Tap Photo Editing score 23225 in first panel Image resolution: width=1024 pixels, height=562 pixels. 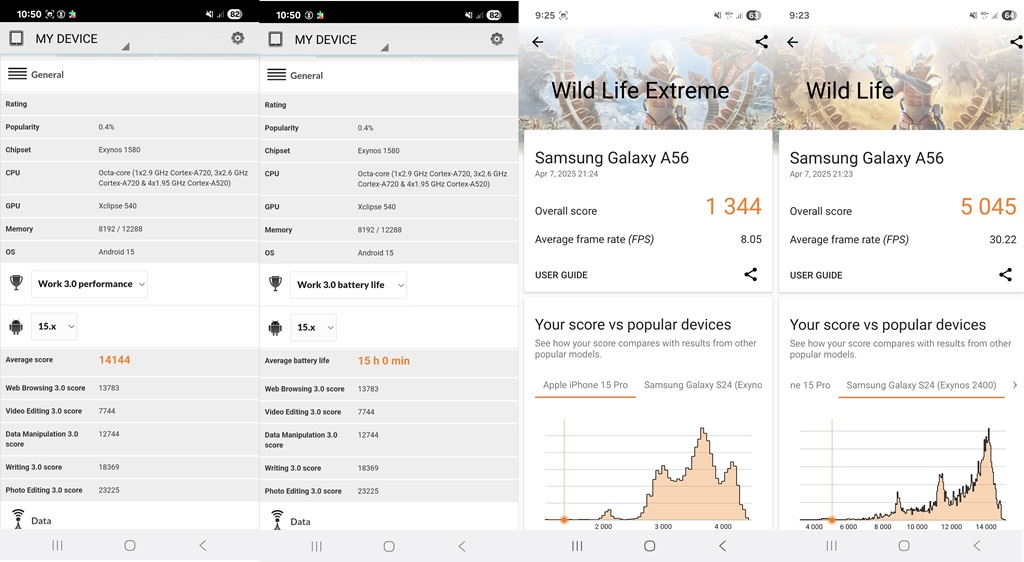pyautogui.click(x=109, y=490)
